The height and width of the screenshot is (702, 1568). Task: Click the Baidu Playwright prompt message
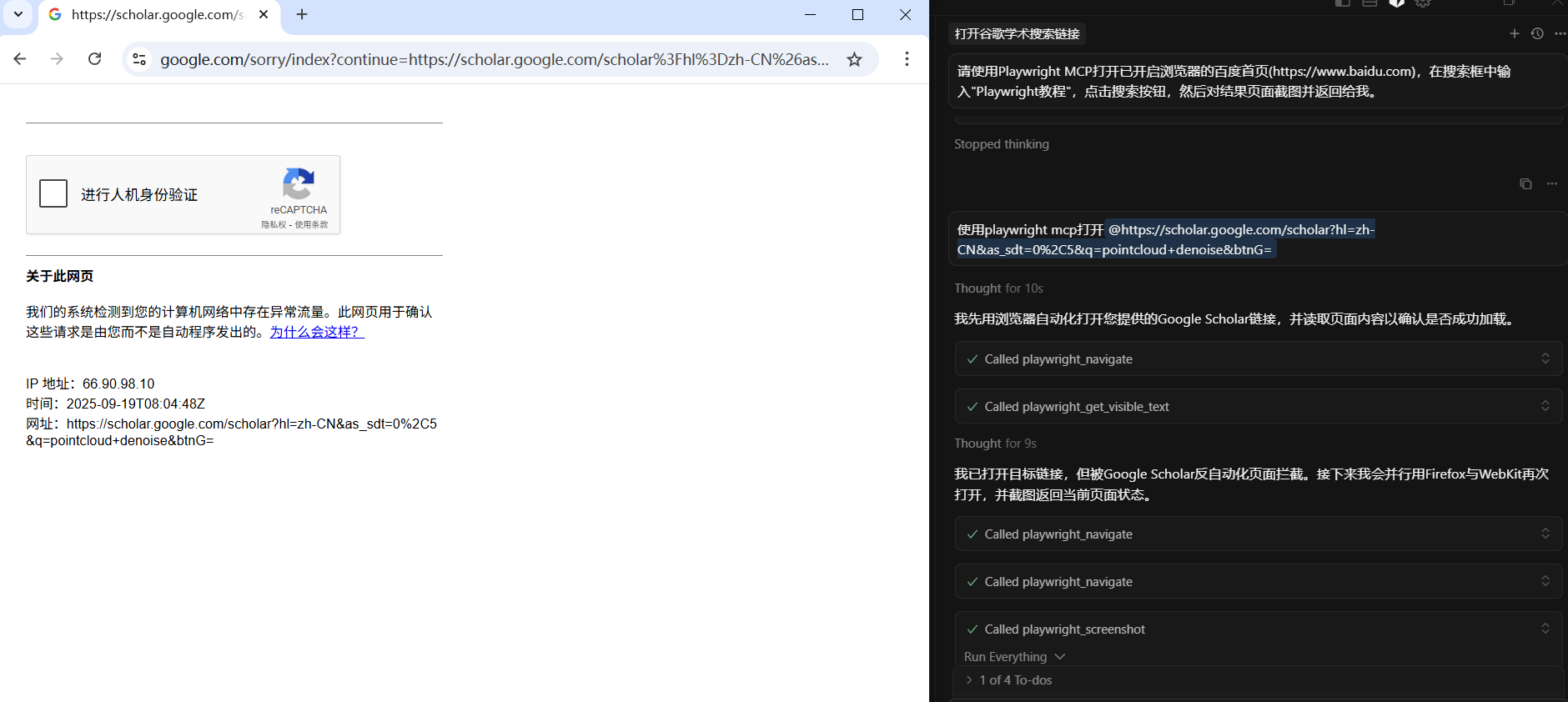tap(1258, 82)
